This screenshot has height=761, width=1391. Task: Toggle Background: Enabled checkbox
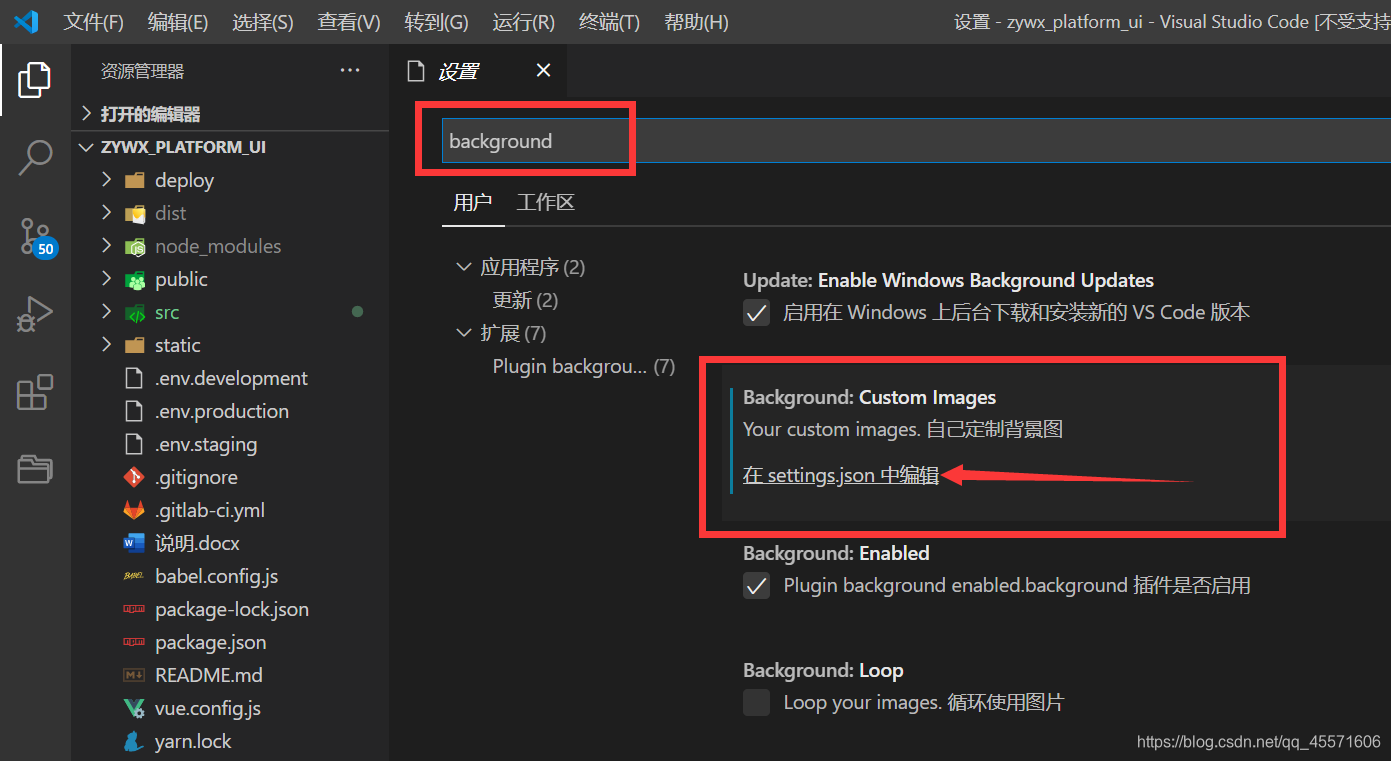pos(757,586)
